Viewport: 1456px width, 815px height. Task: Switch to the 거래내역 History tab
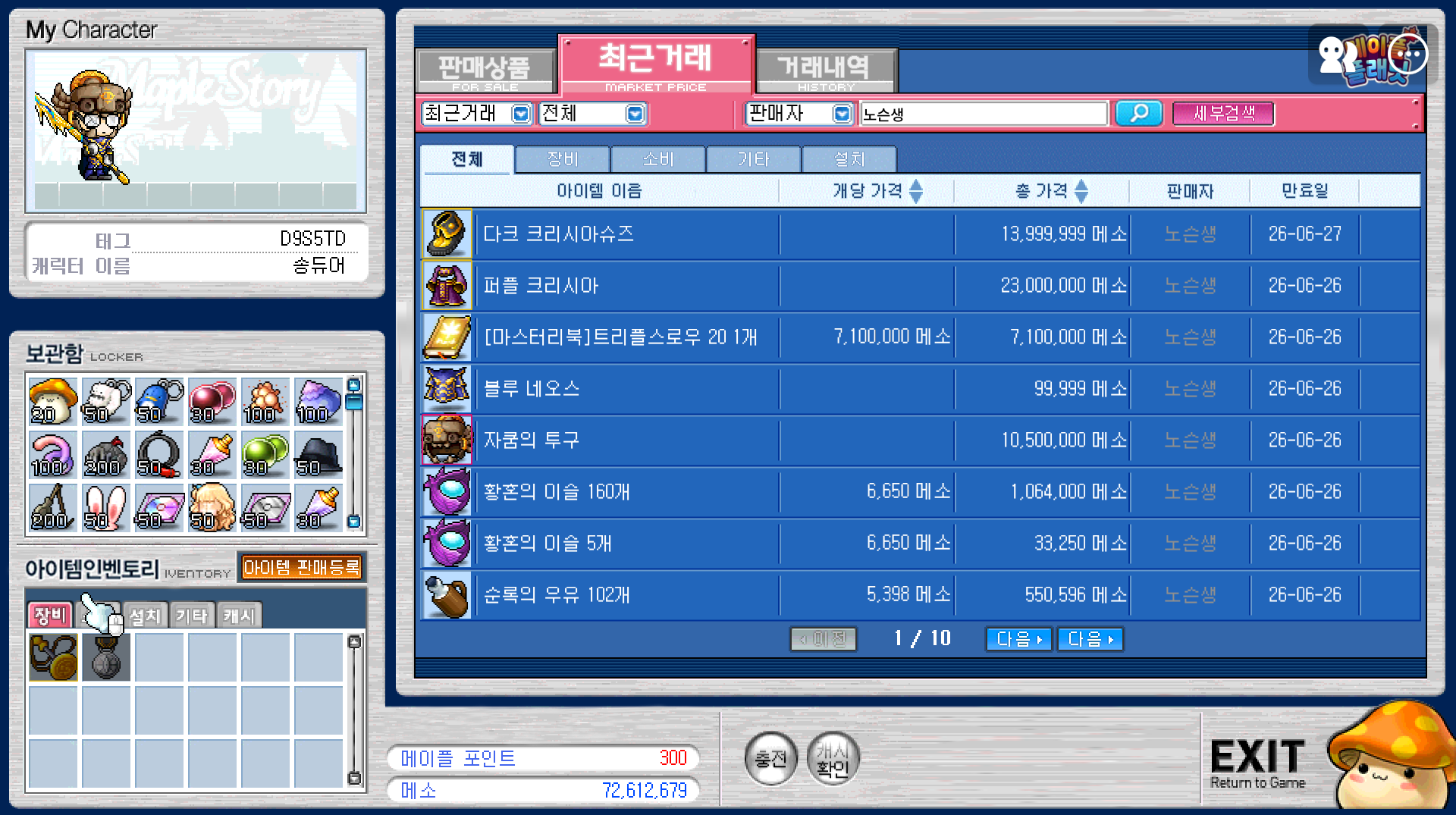coord(827,72)
